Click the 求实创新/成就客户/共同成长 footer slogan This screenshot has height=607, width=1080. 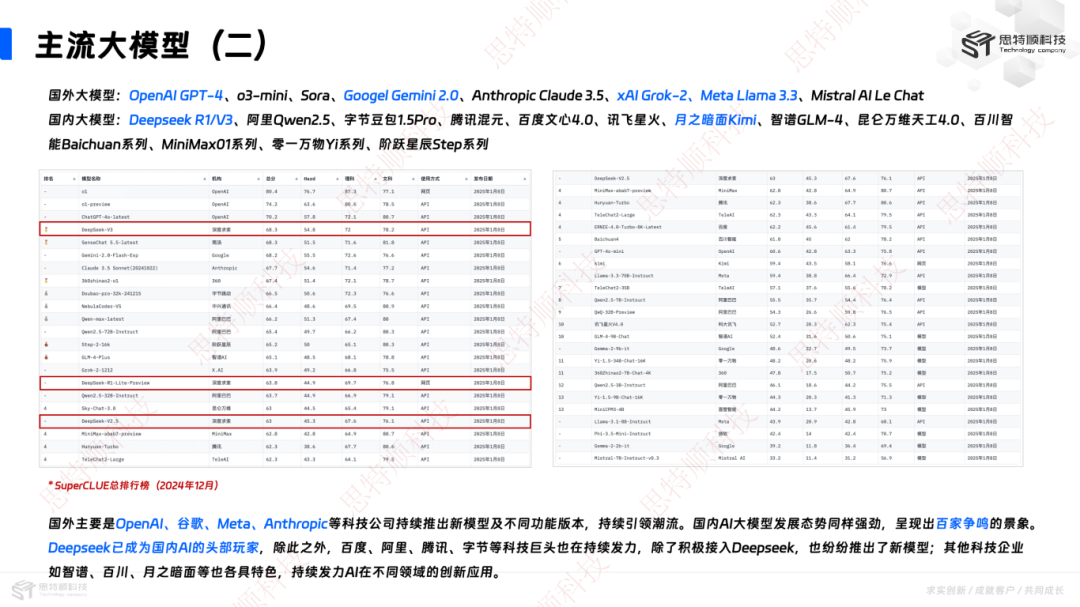(x=995, y=590)
